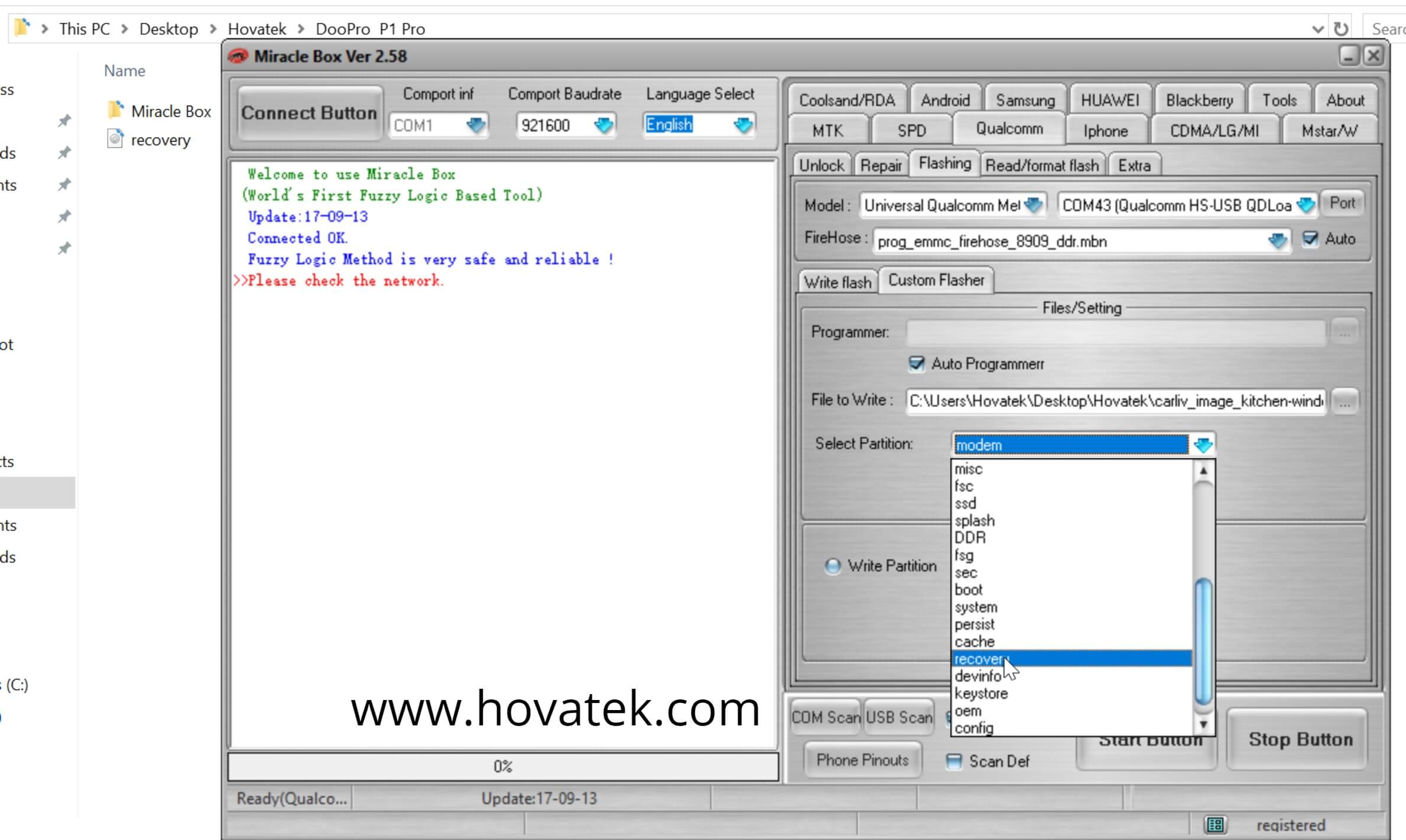Click the Port button

click(1342, 203)
